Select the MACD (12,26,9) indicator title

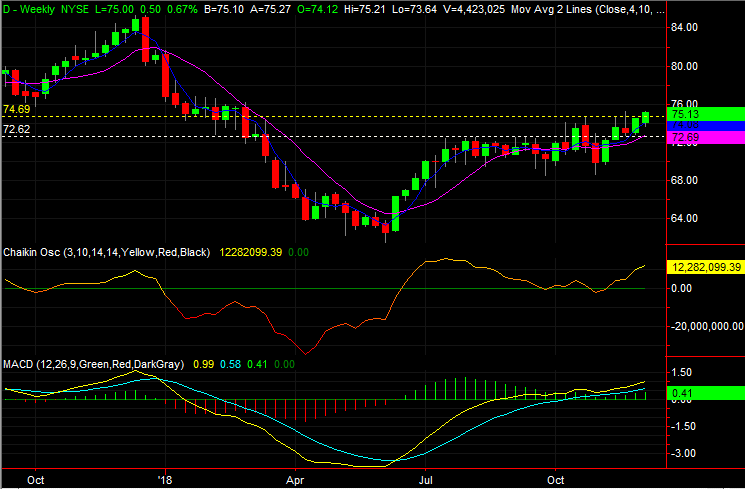[x=93, y=364]
